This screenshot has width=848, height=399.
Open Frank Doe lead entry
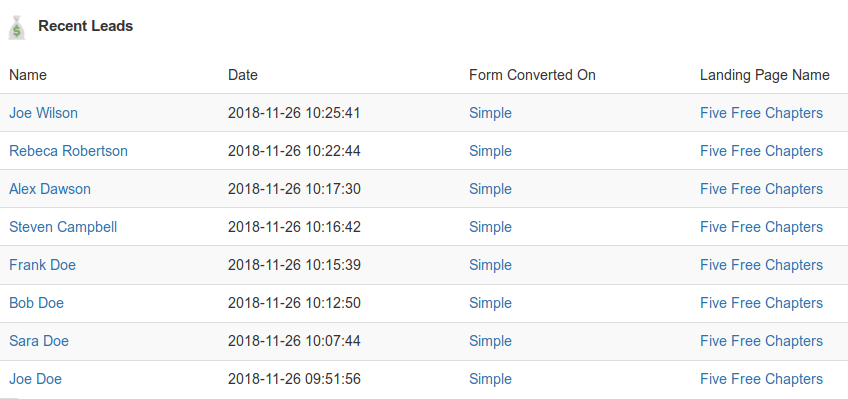click(42, 265)
